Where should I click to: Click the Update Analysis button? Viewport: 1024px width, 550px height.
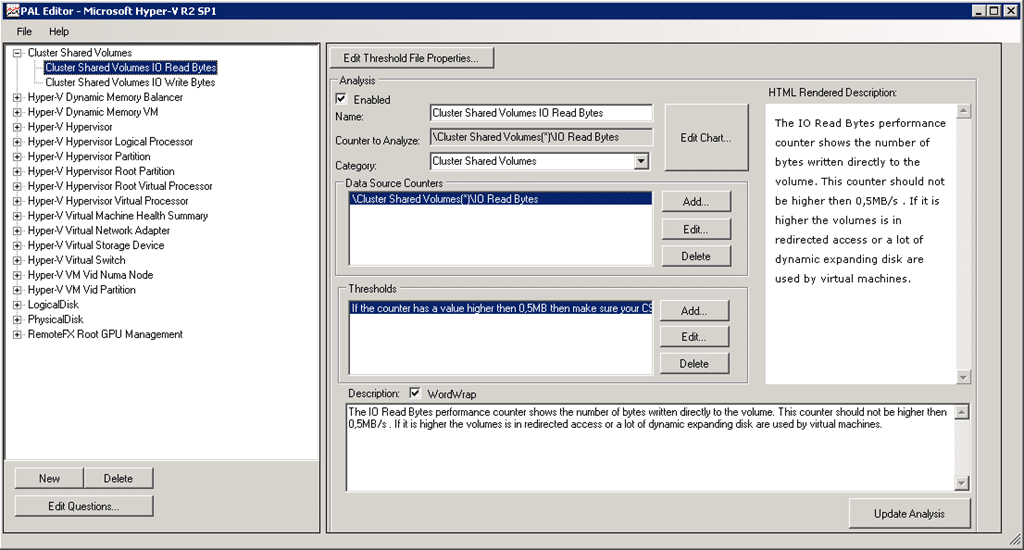point(910,513)
